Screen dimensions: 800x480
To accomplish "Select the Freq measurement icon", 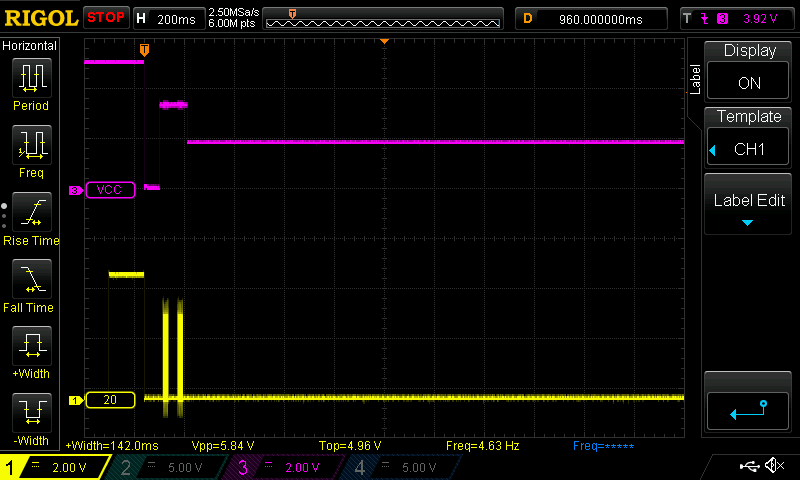I will click(31, 150).
